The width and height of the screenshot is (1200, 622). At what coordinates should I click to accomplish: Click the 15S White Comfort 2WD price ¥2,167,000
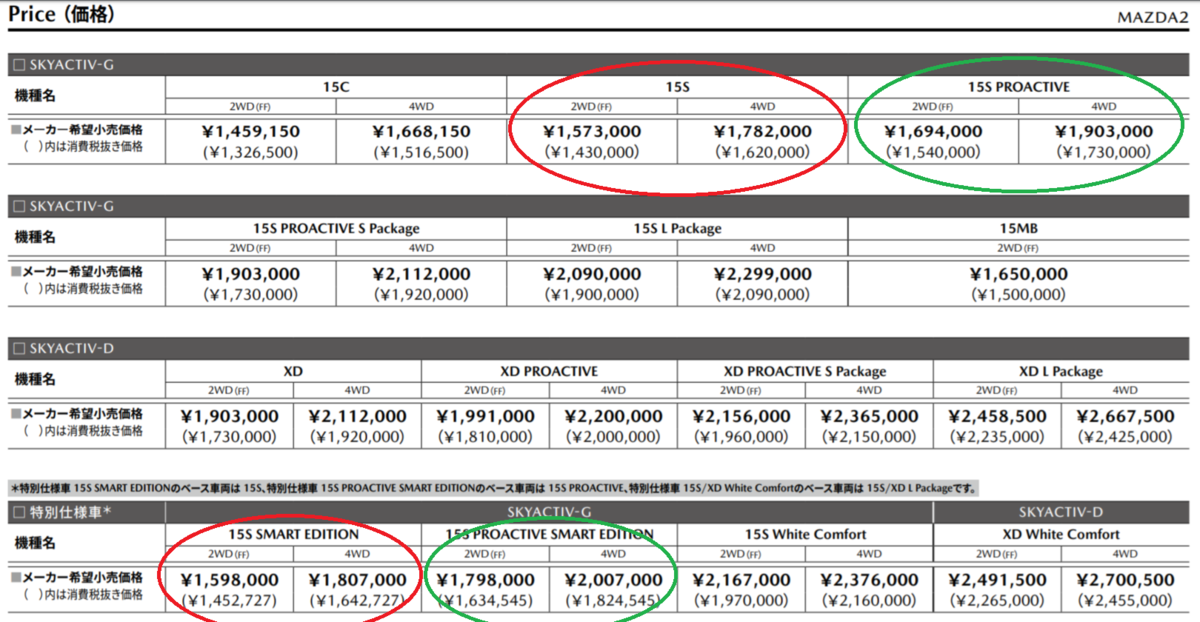pos(741,580)
